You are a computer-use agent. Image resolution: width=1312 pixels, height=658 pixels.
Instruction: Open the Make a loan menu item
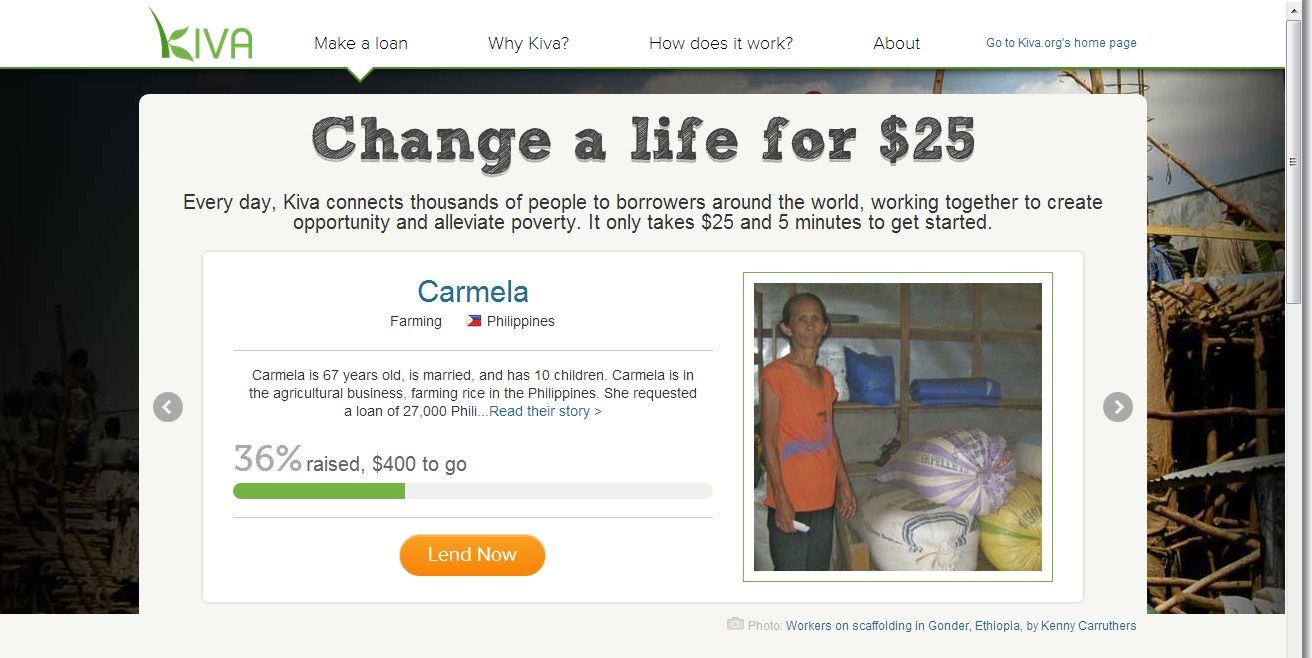(361, 43)
